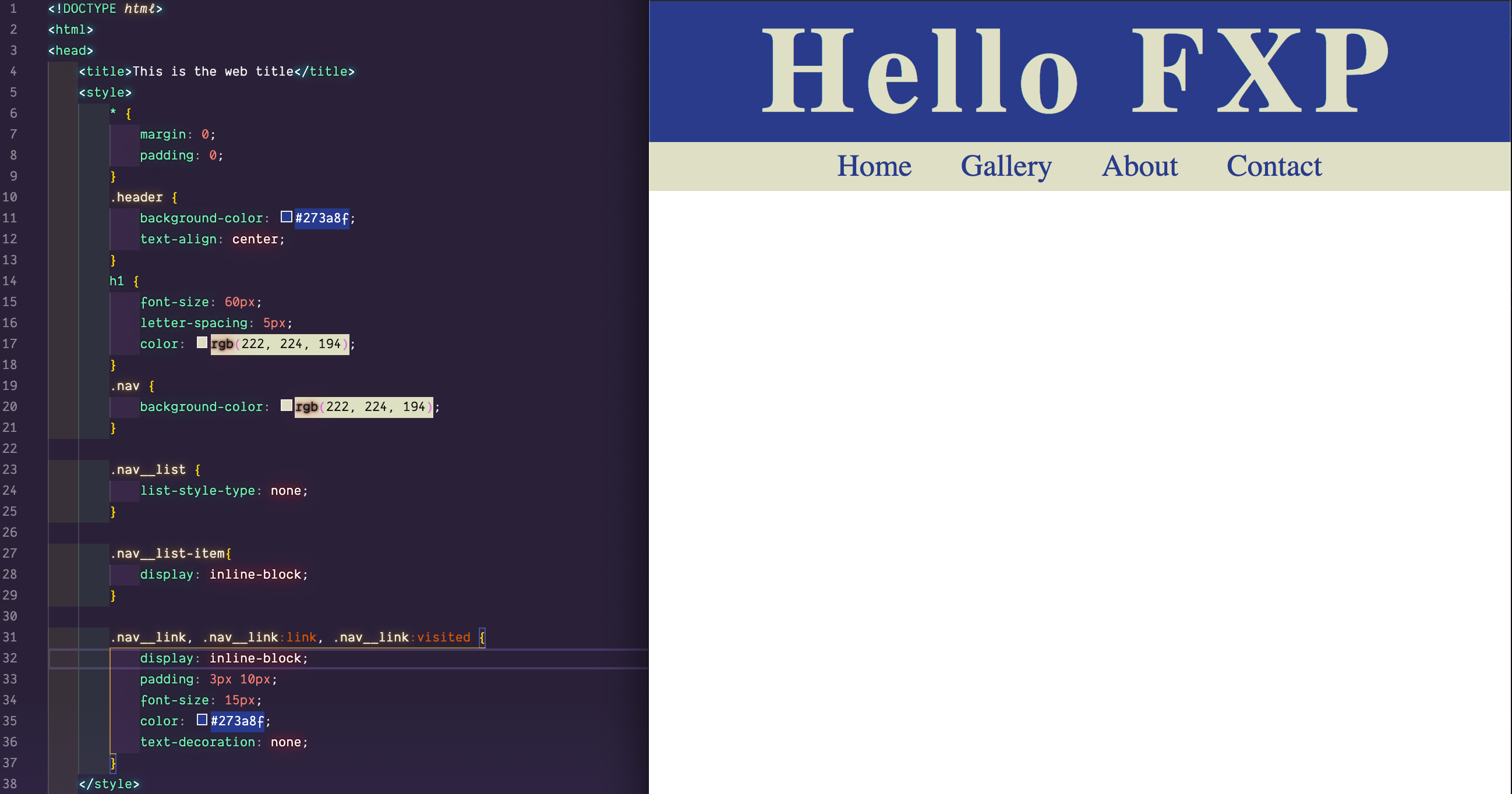The image size is (1512, 794).
Task: Click the text-decoration none value
Action: click(285, 742)
